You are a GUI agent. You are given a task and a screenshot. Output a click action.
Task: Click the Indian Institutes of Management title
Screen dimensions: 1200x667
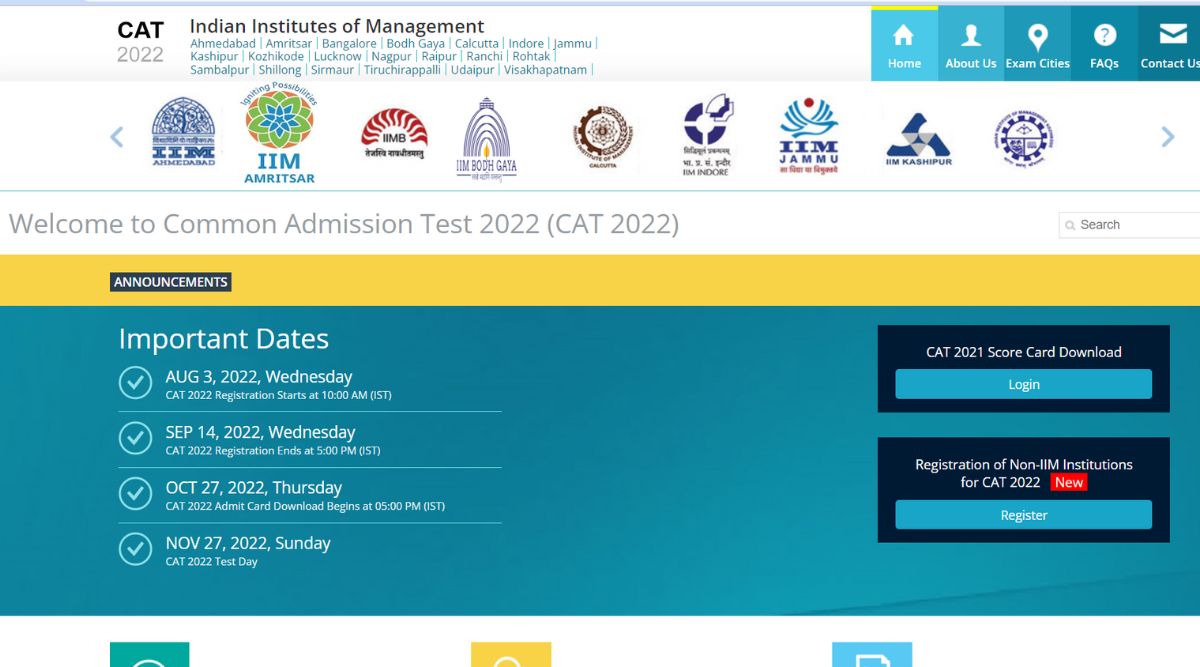coord(337,26)
